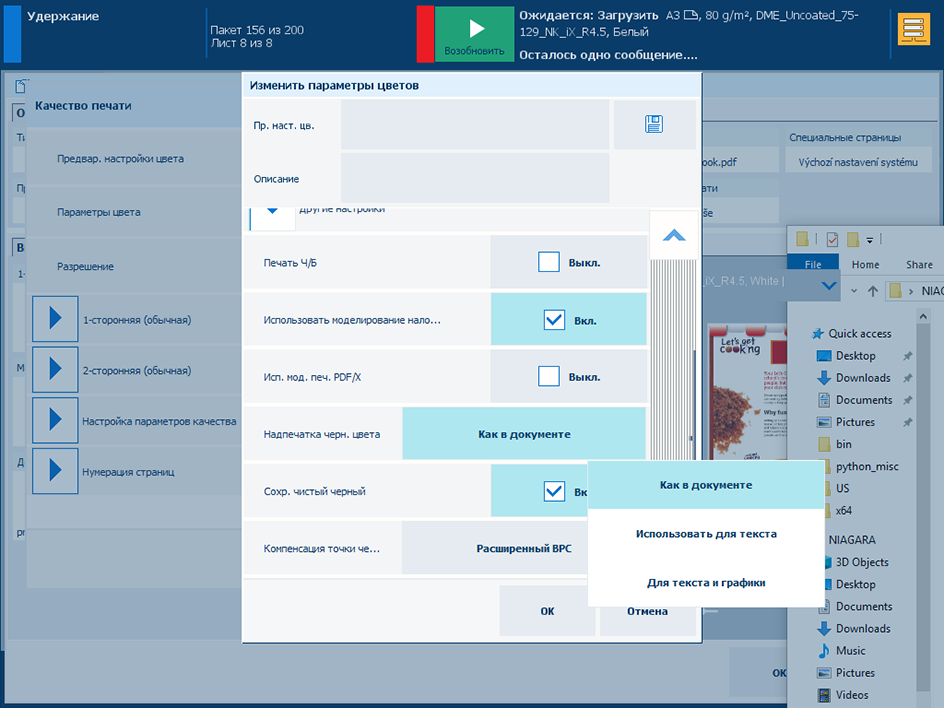Image resolution: width=944 pixels, height=708 pixels.
Task: Unpin Desktop using its pin icon
Action: (x=907, y=356)
